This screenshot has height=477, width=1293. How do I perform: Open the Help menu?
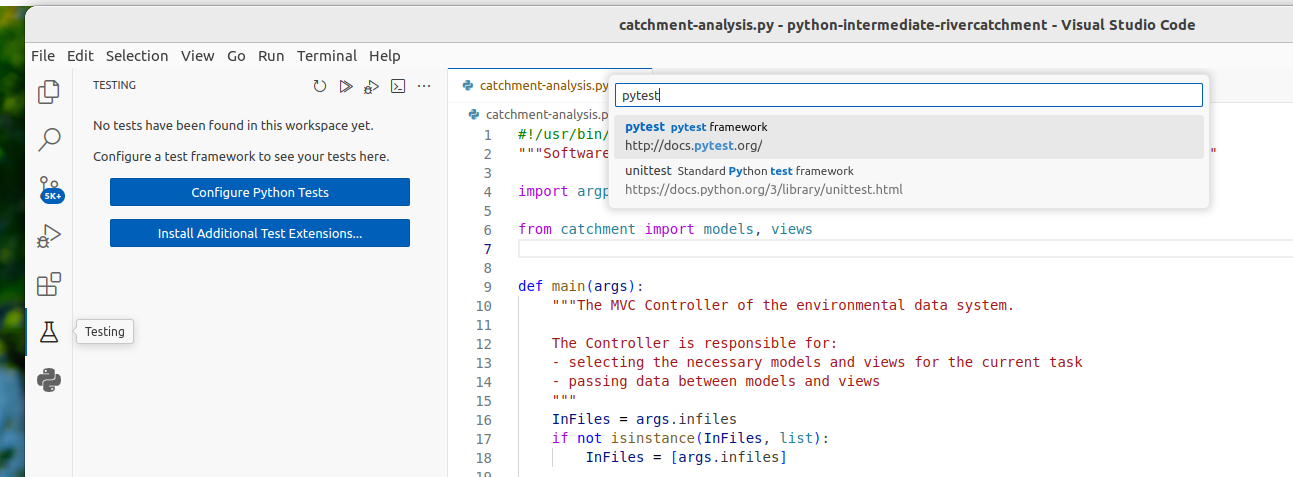(384, 56)
